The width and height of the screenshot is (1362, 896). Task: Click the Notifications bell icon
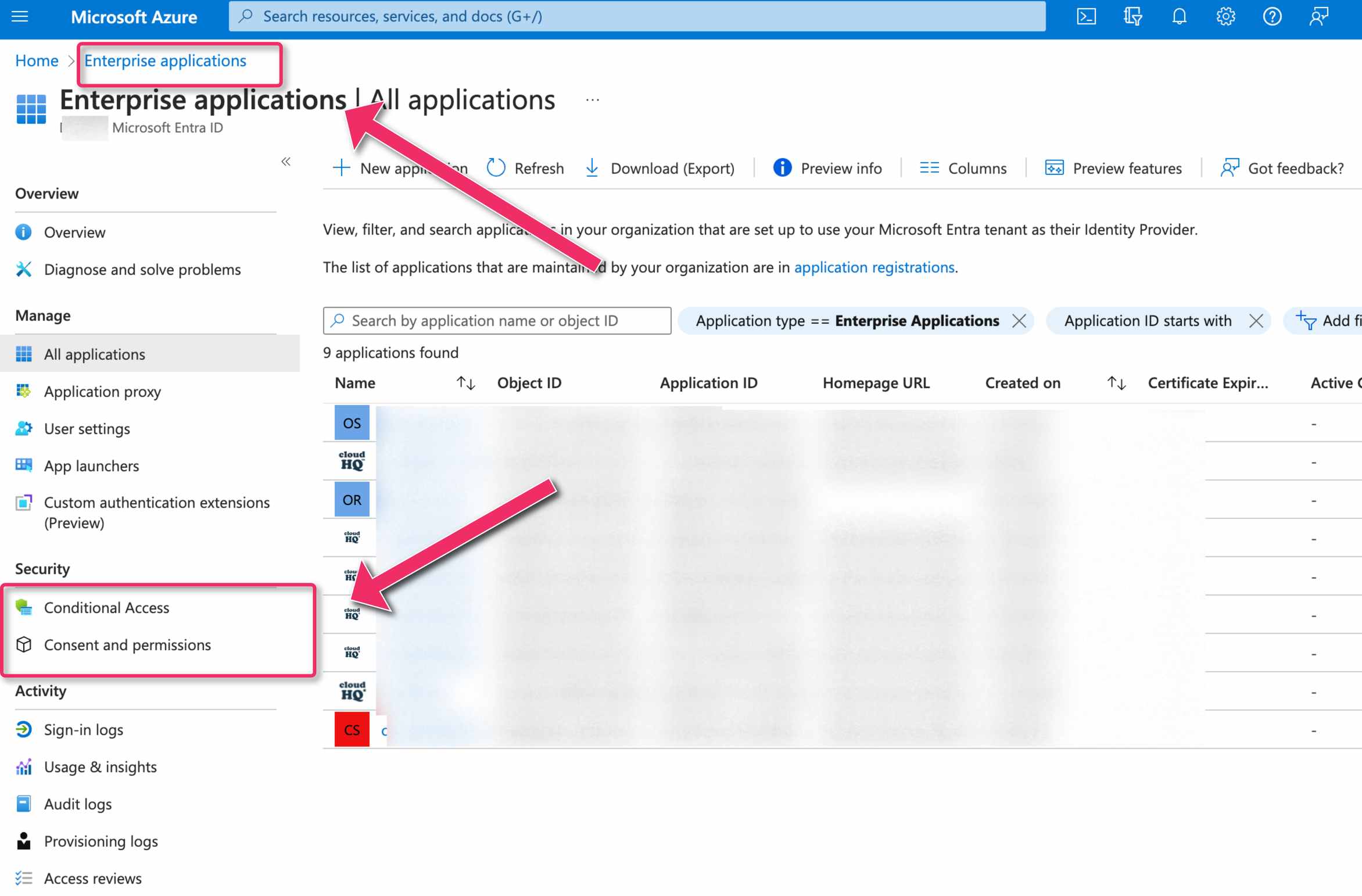point(1179,16)
